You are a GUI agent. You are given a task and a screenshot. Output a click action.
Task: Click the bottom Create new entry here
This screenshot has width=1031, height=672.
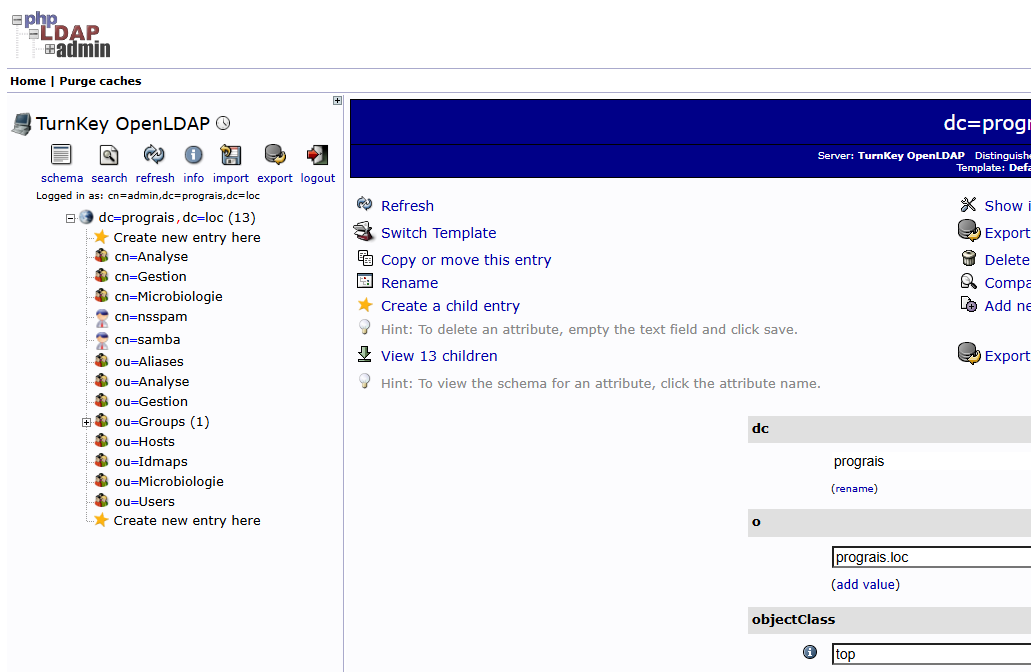[x=187, y=520]
